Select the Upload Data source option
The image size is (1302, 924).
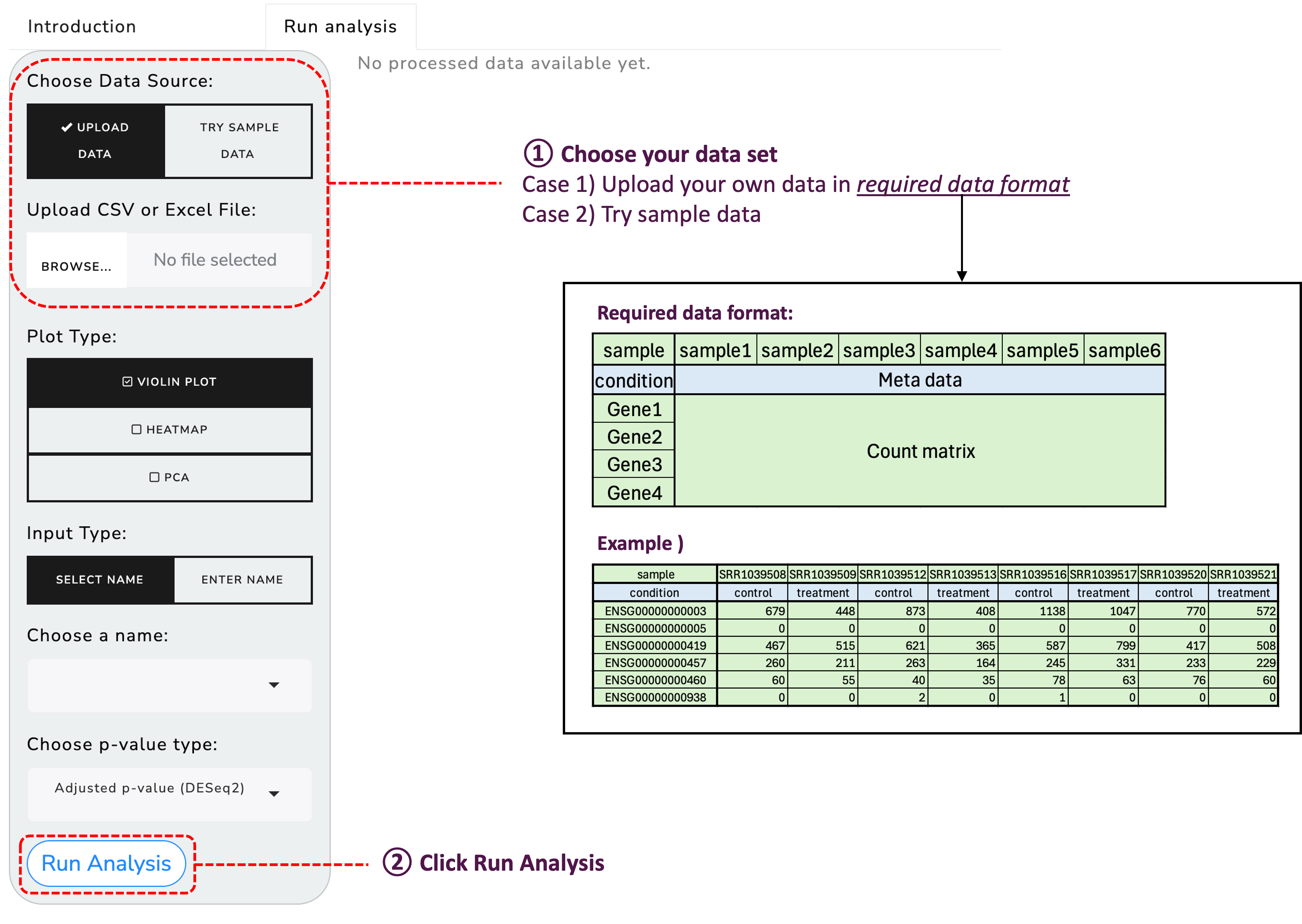(x=96, y=141)
